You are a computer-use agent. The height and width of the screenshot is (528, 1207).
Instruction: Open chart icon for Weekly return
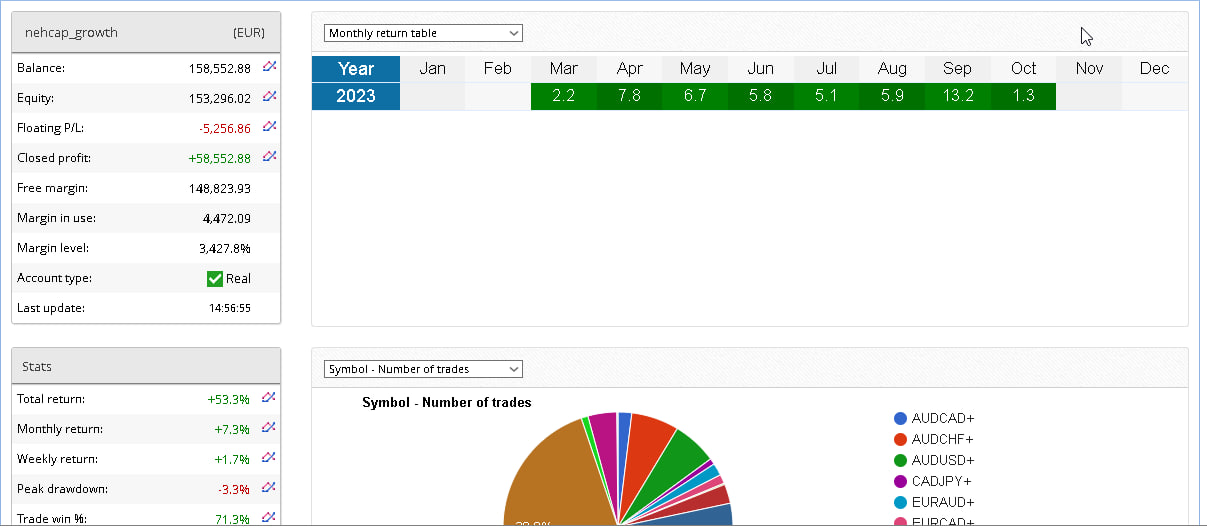[x=268, y=458]
